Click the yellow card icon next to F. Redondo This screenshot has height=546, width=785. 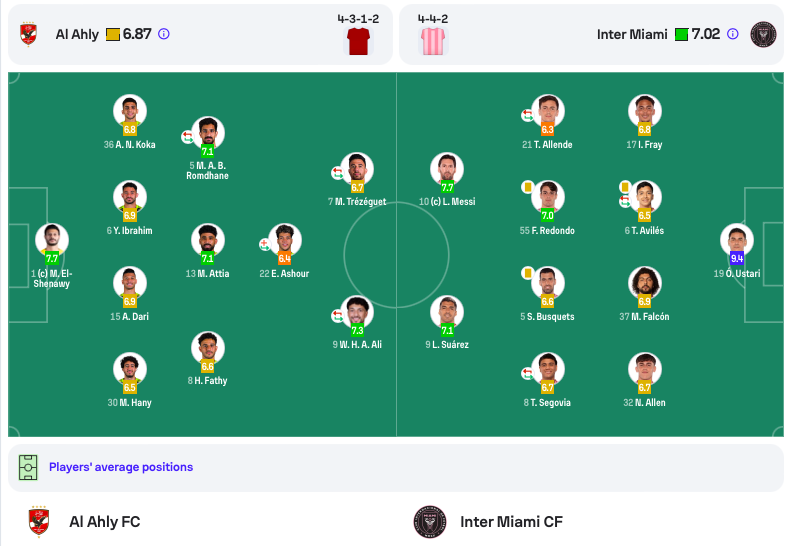[x=527, y=187]
